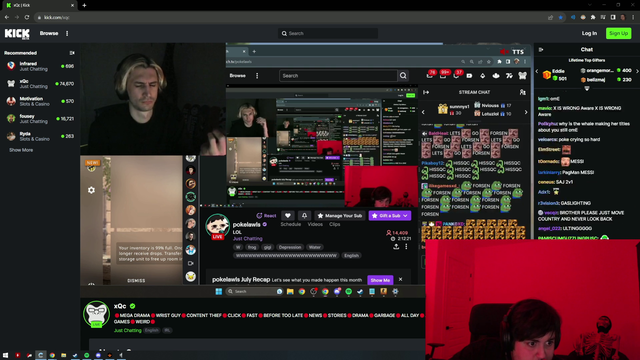Open the Browse menu in the Kick header

coord(49,33)
